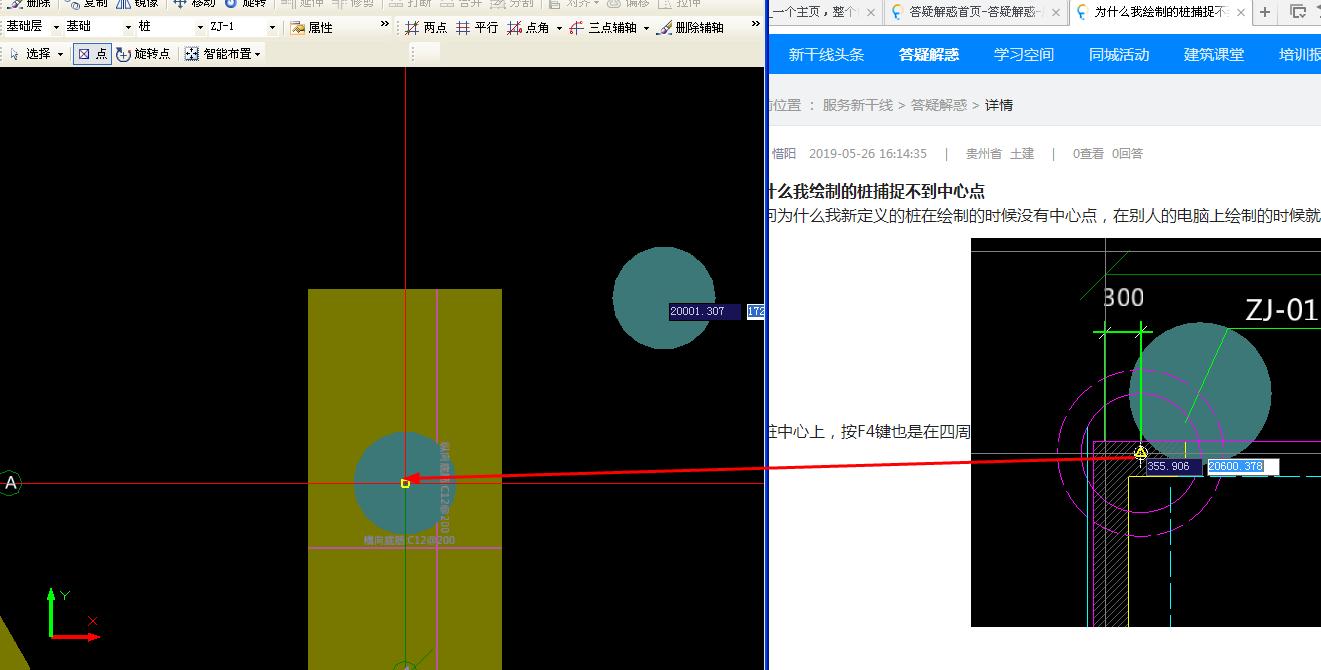Click the tab restore icon beside the plus button

click(x=1298, y=12)
